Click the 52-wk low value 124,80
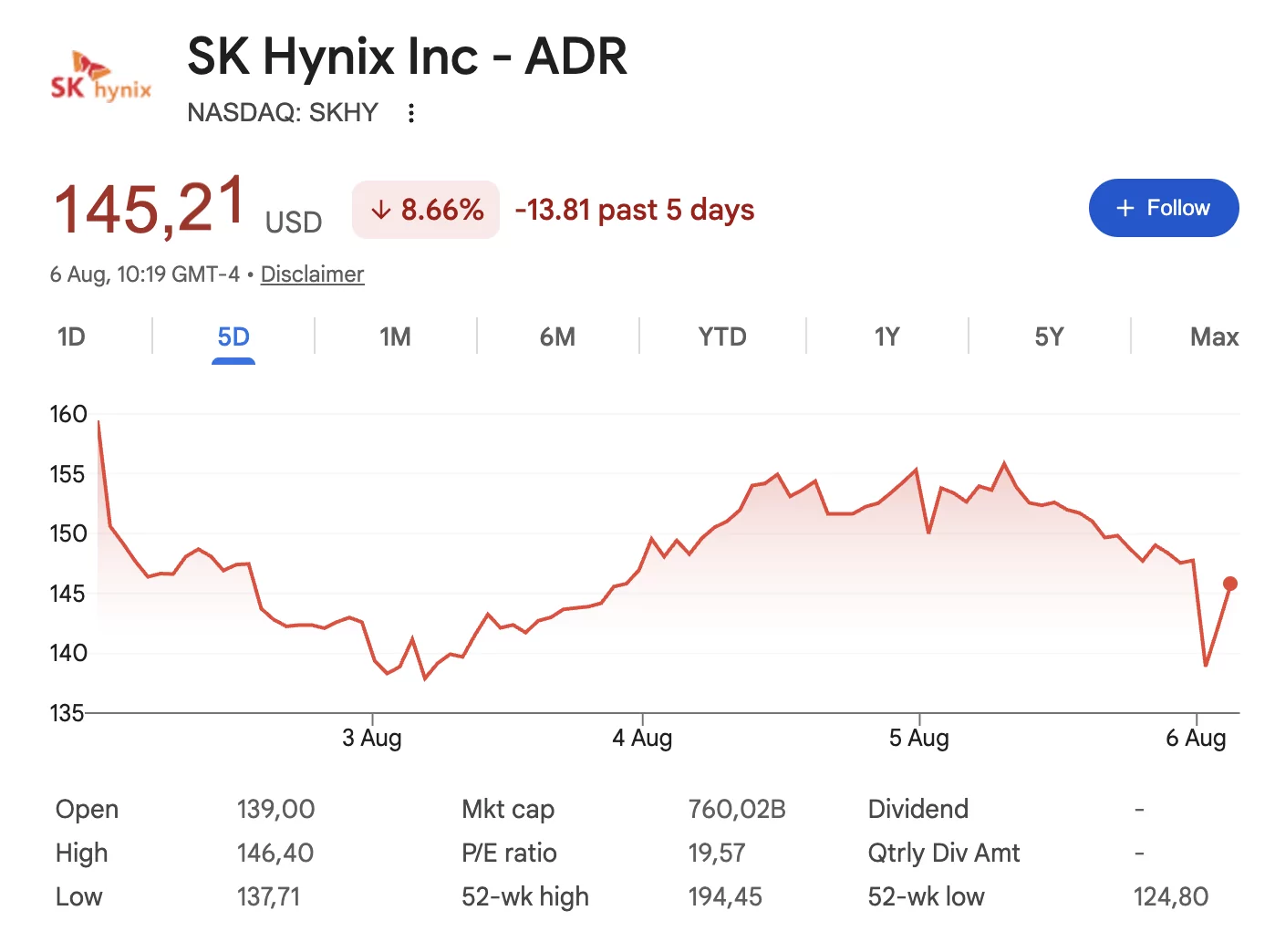This screenshot has height=952, width=1275. 1171,897
